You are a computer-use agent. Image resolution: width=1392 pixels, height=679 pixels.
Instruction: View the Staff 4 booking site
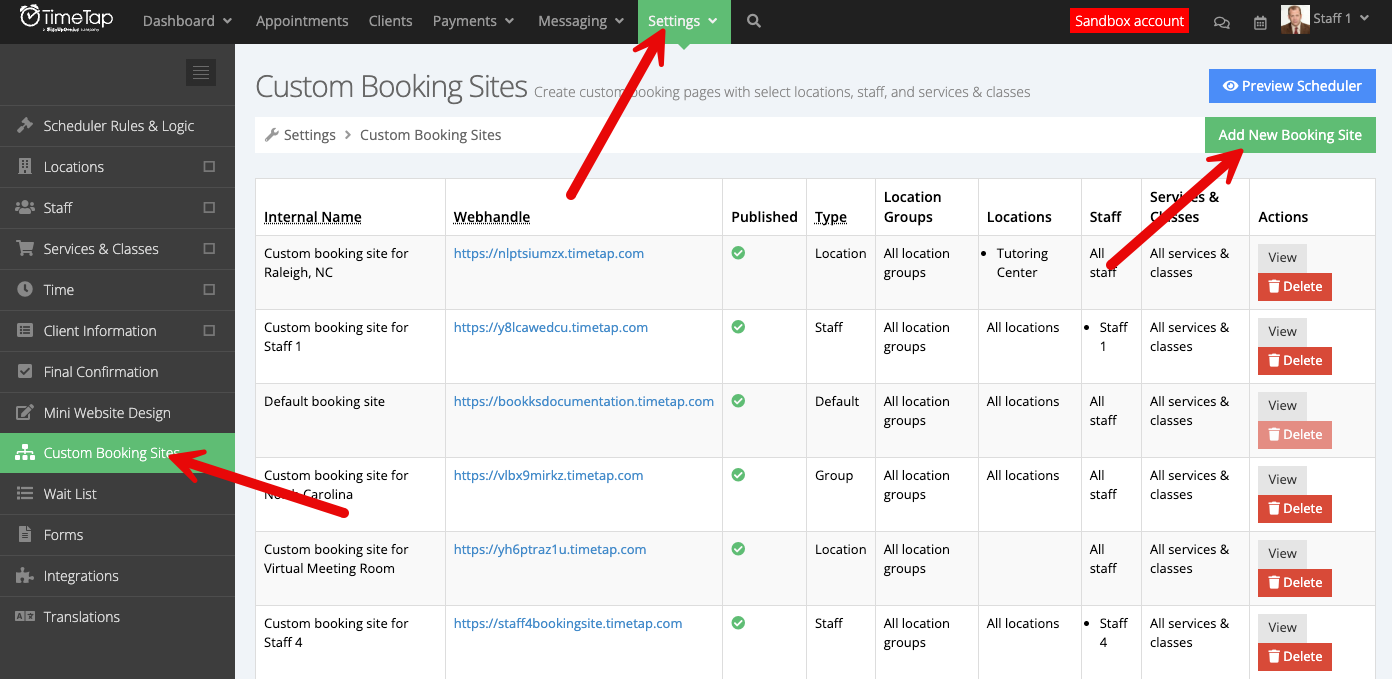pyautogui.click(x=1282, y=627)
